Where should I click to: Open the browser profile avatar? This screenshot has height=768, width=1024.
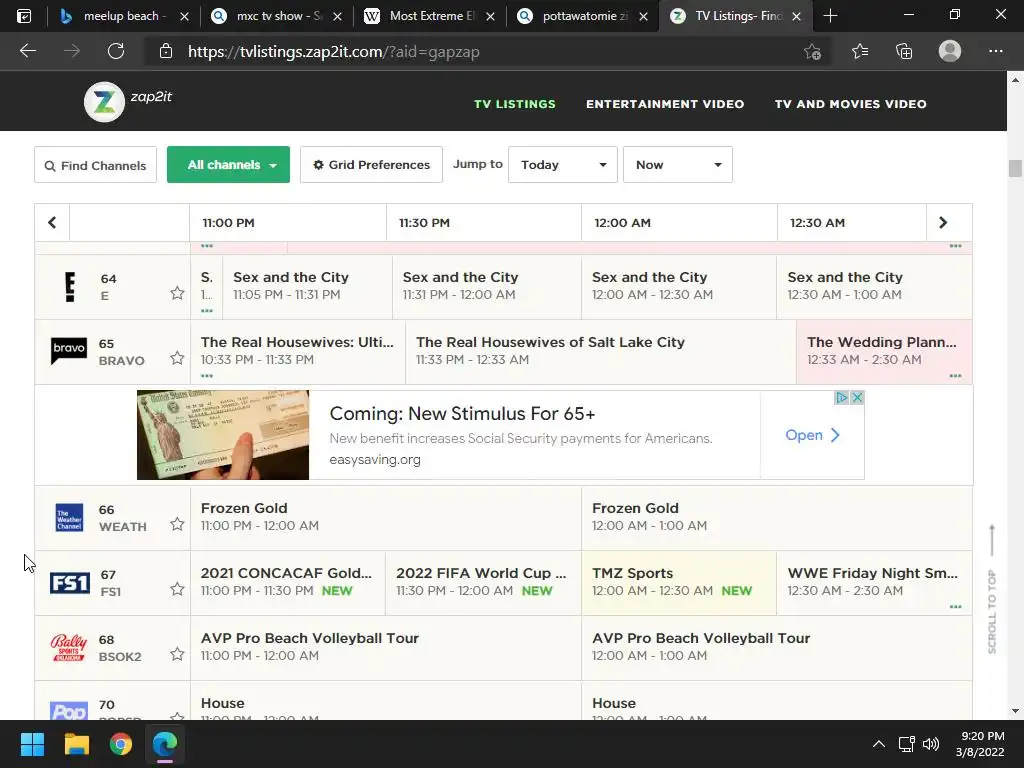point(950,51)
